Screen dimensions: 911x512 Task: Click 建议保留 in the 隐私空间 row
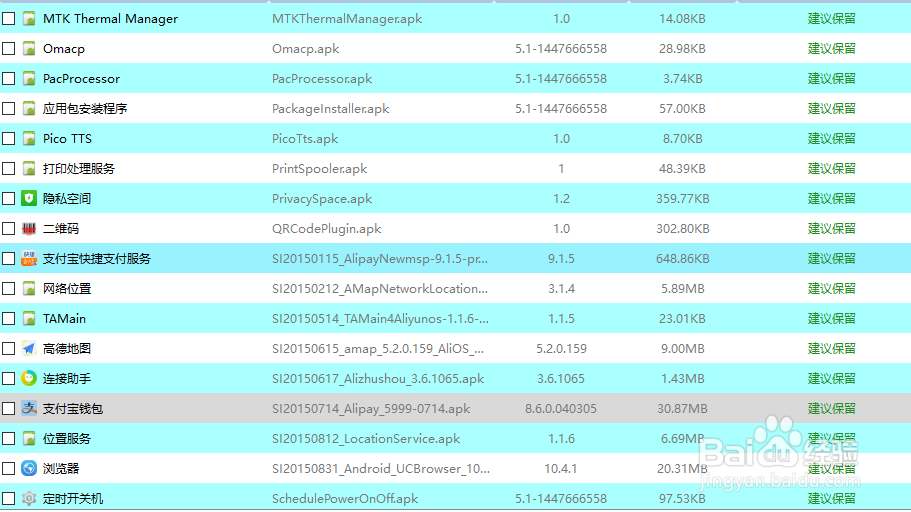832,199
